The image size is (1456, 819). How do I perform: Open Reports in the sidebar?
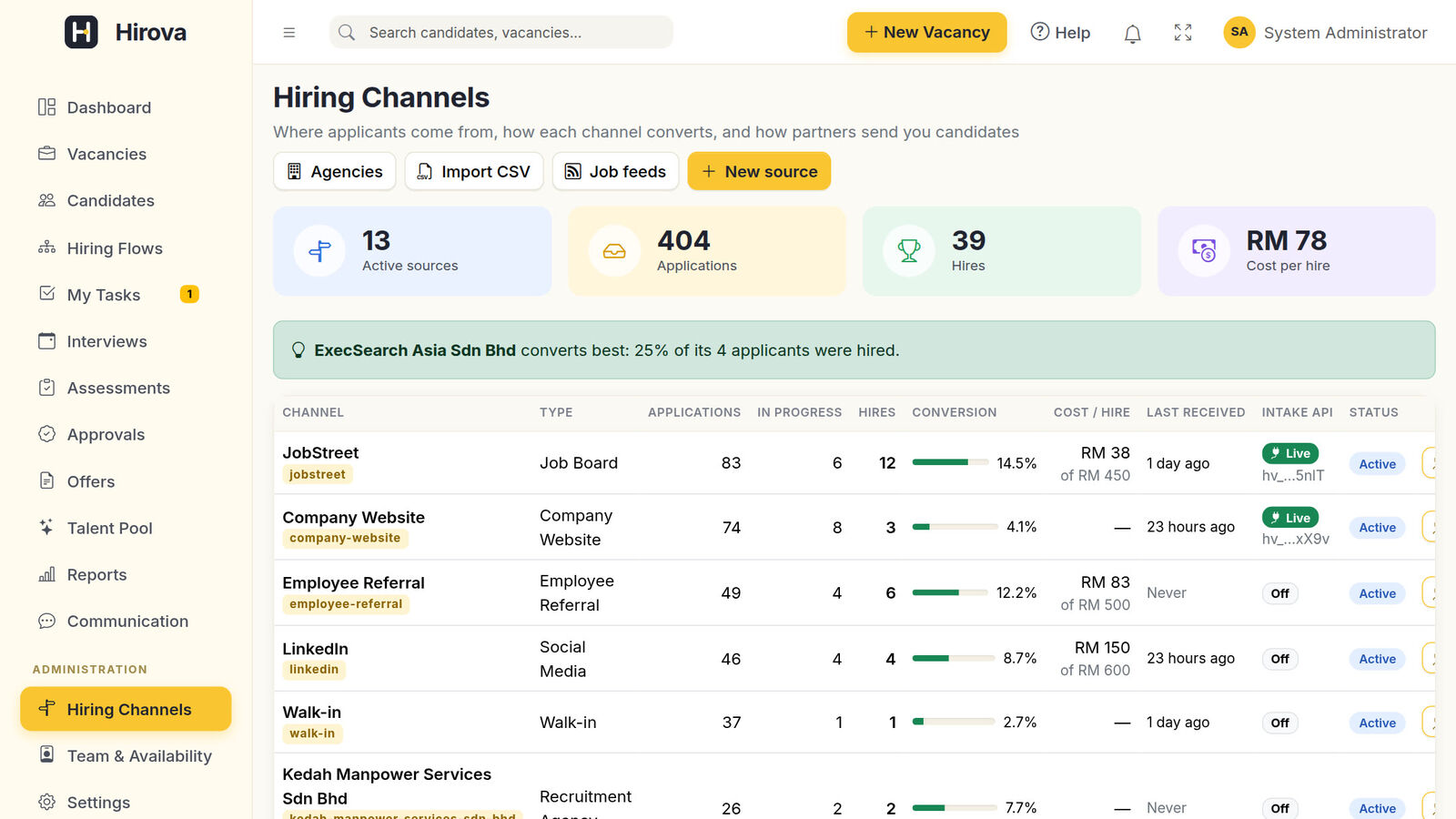click(x=126, y=574)
